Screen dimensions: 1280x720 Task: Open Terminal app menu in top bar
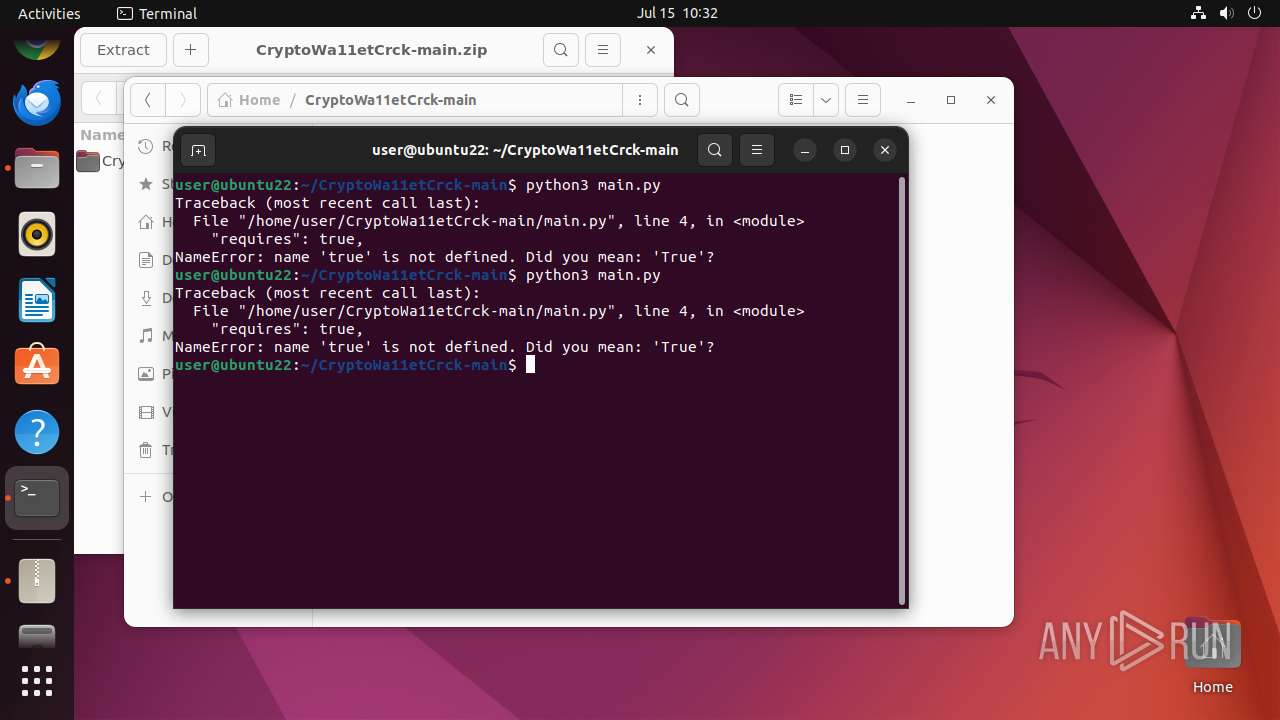[x=157, y=13]
